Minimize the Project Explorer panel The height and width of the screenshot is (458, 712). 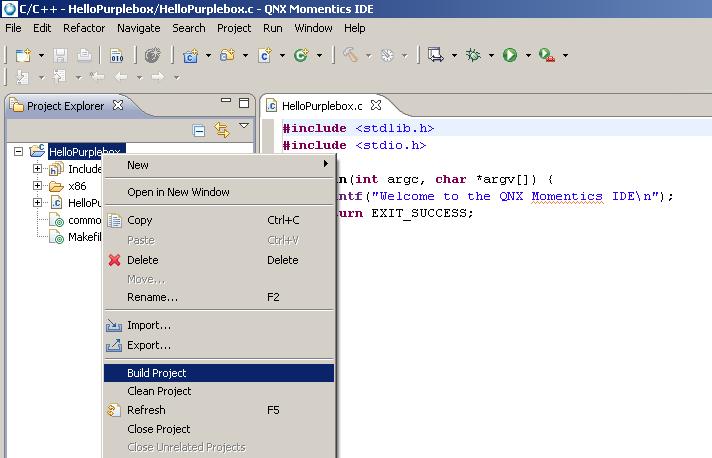226,101
